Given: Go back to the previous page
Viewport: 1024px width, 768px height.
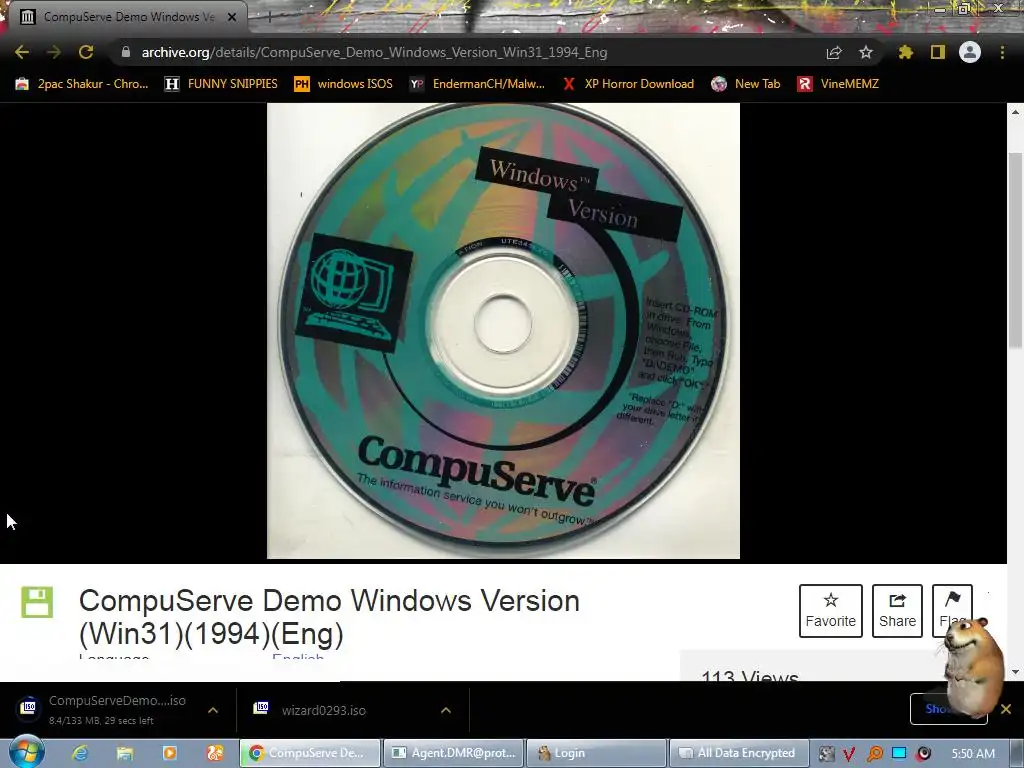Looking at the screenshot, I should click(22, 52).
